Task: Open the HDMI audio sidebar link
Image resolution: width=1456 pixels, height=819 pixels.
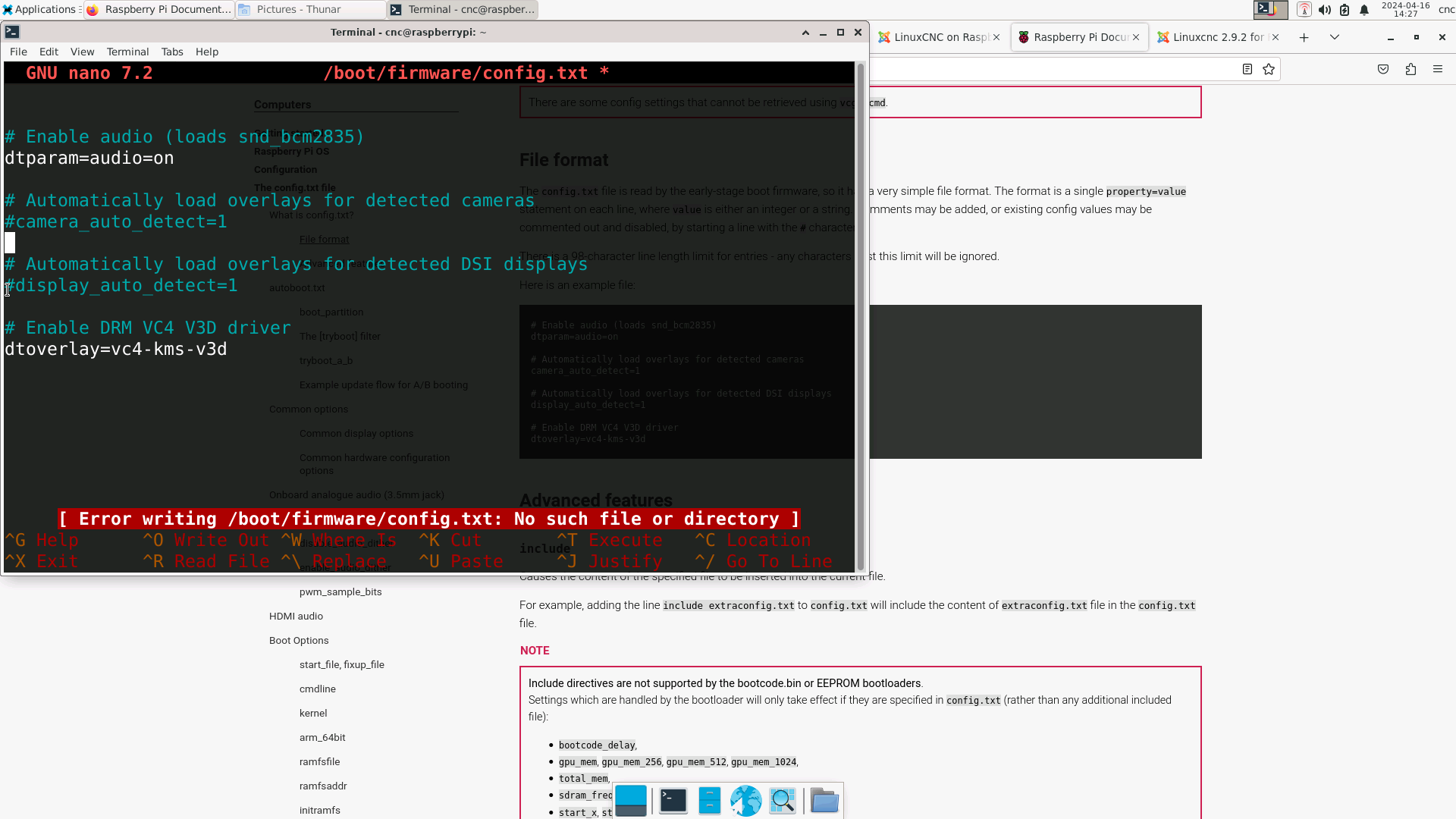Action: (x=296, y=617)
